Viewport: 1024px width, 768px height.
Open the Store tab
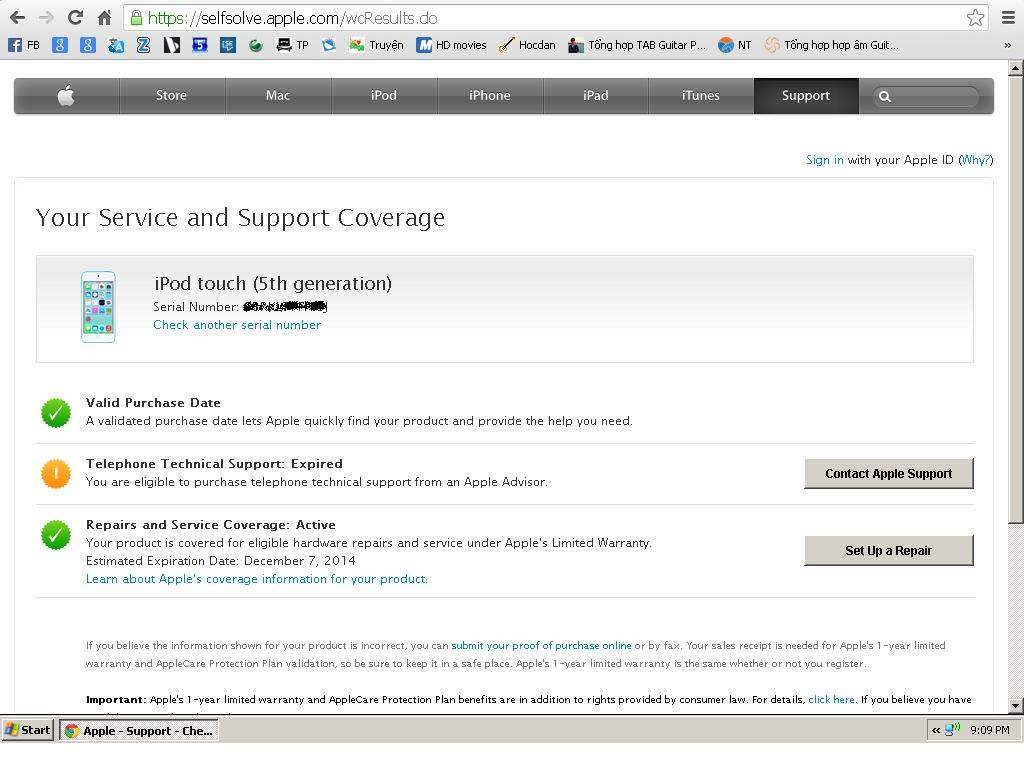click(172, 96)
